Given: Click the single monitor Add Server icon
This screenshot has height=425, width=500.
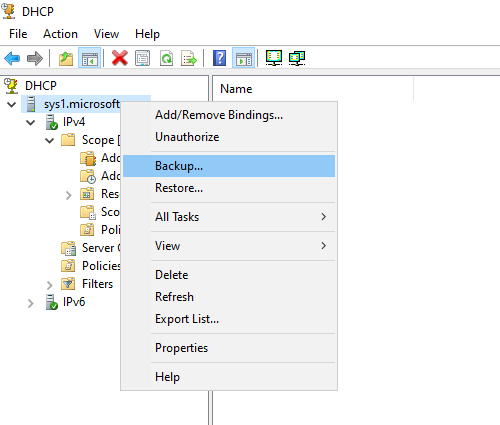Looking at the screenshot, I should (274, 58).
